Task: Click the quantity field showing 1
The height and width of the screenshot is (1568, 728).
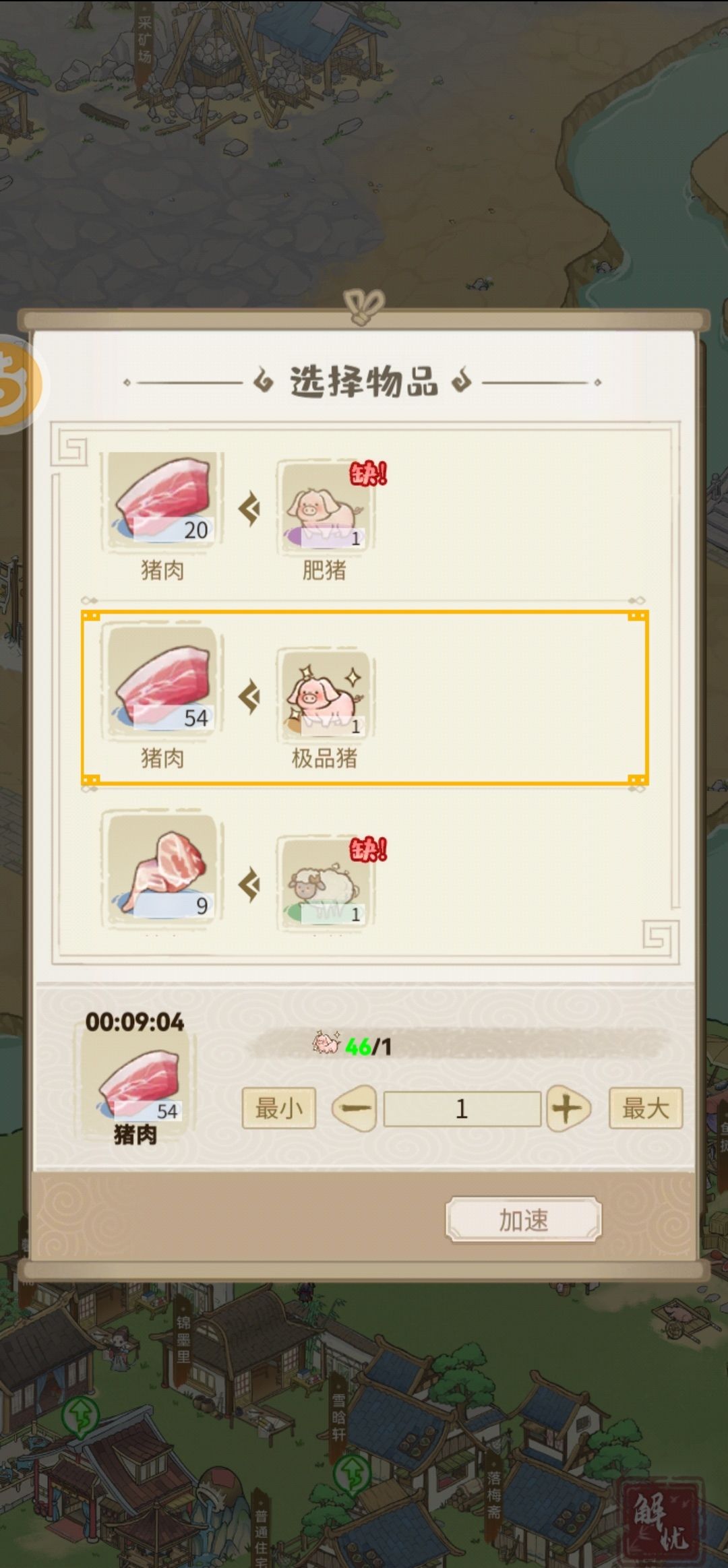Action: tap(462, 1109)
